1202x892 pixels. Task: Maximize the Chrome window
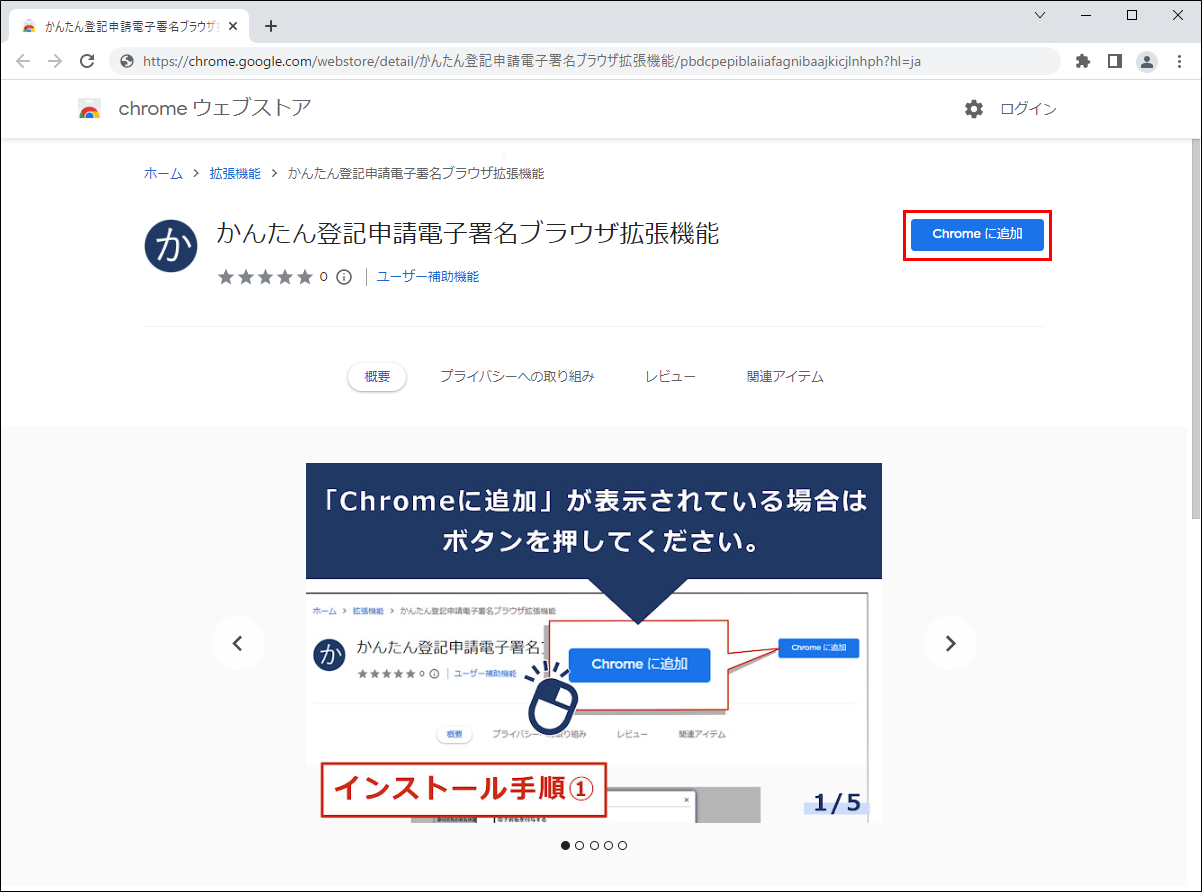(1132, 15)
